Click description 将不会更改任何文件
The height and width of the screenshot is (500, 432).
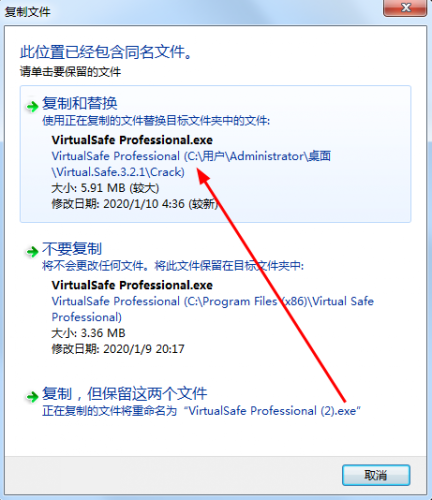tap(97, 266)
